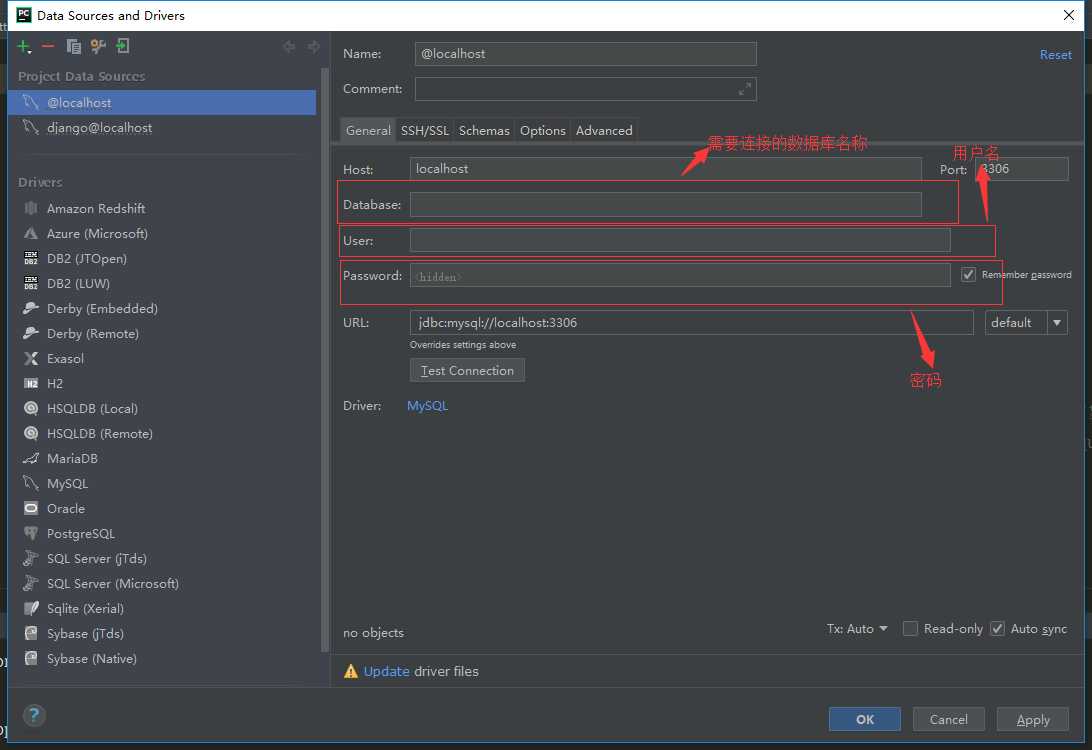
Task: Switch to the Options tab
Action: [x=543, y=130]
